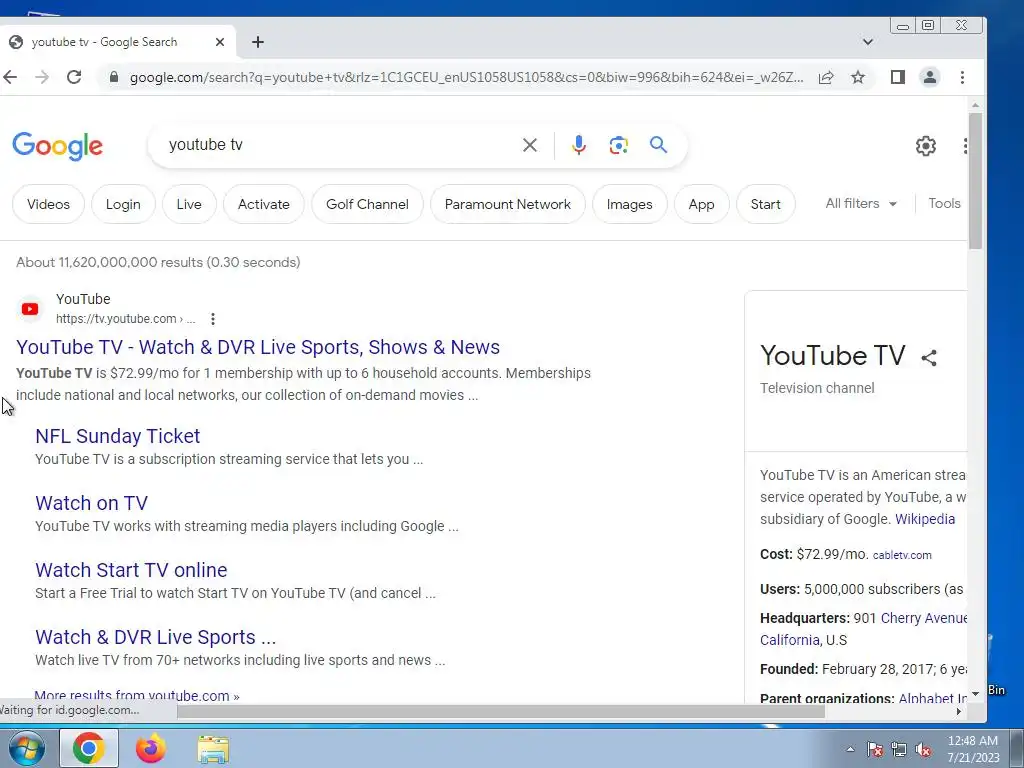This screenshot has height=768, width=1024.
Task: Open File Explorer from the taskbar
Action: point(213,750)
